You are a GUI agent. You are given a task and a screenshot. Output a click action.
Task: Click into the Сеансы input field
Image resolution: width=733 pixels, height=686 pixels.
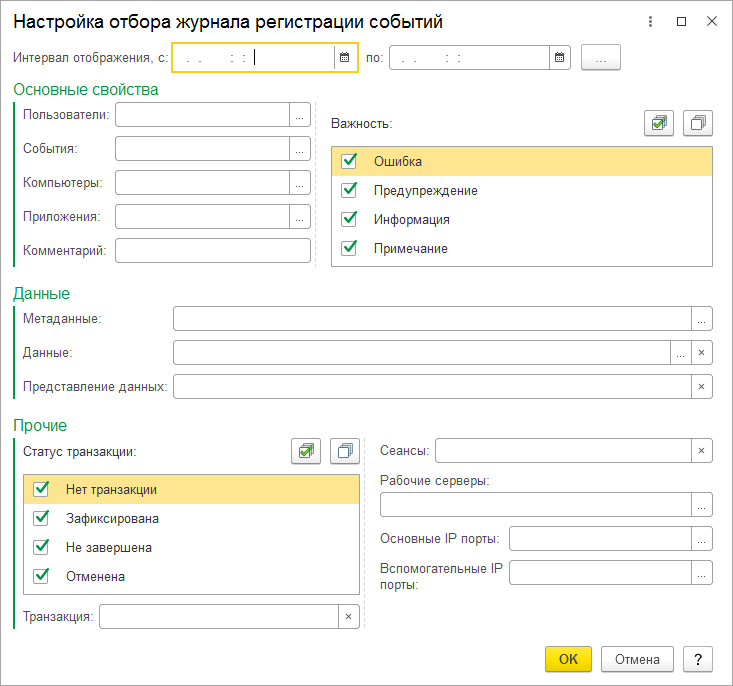(x=563, y=451)
